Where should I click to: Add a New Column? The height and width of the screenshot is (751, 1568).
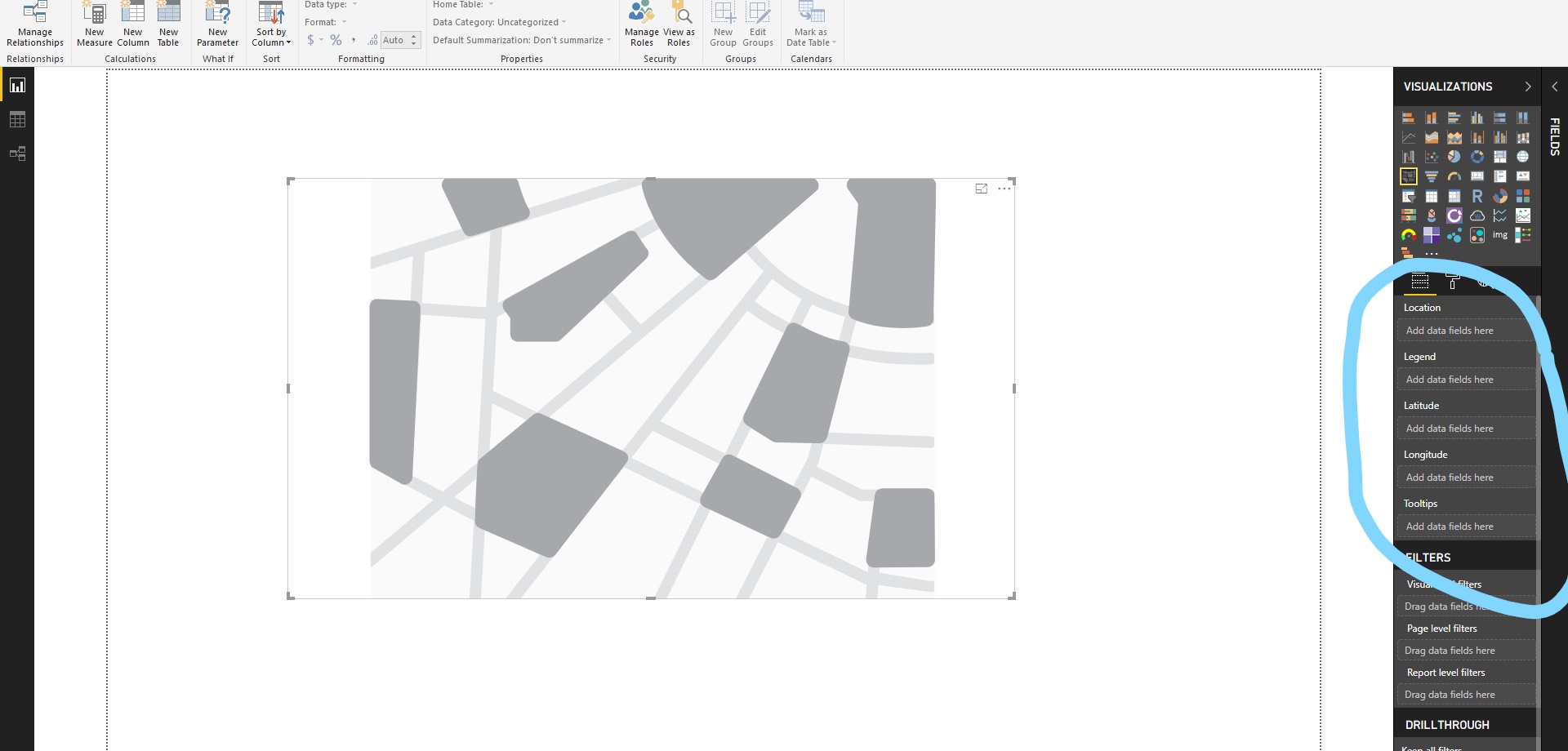[133, 24]
